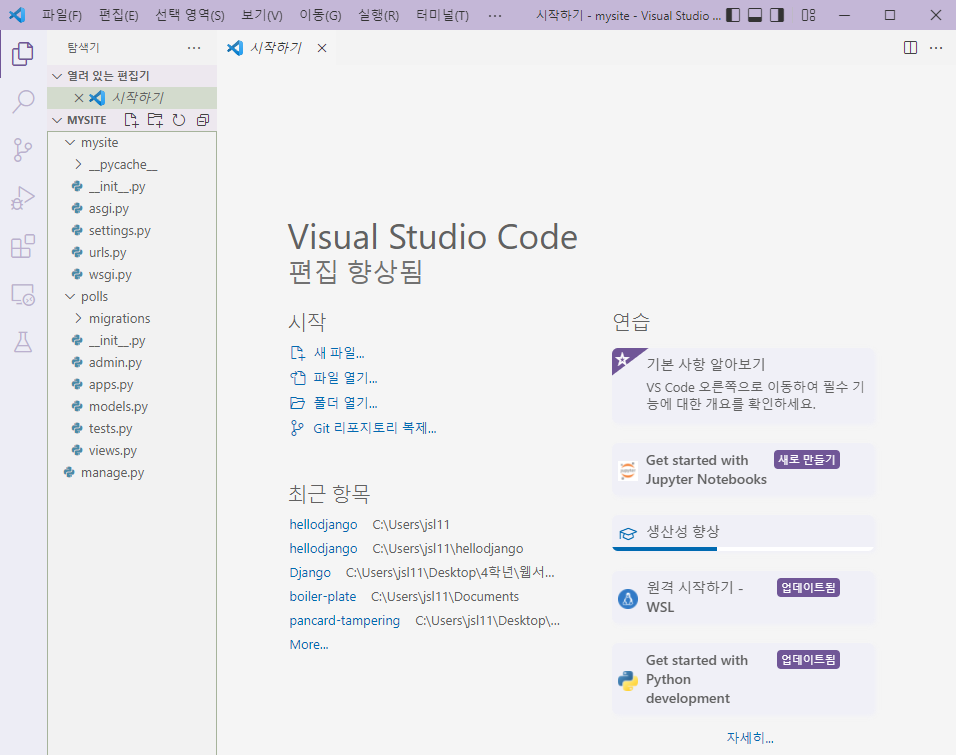The height and width of the screenshot is (755, 956).
Task: Open the Testing flask view
Action: click(23, 342)
